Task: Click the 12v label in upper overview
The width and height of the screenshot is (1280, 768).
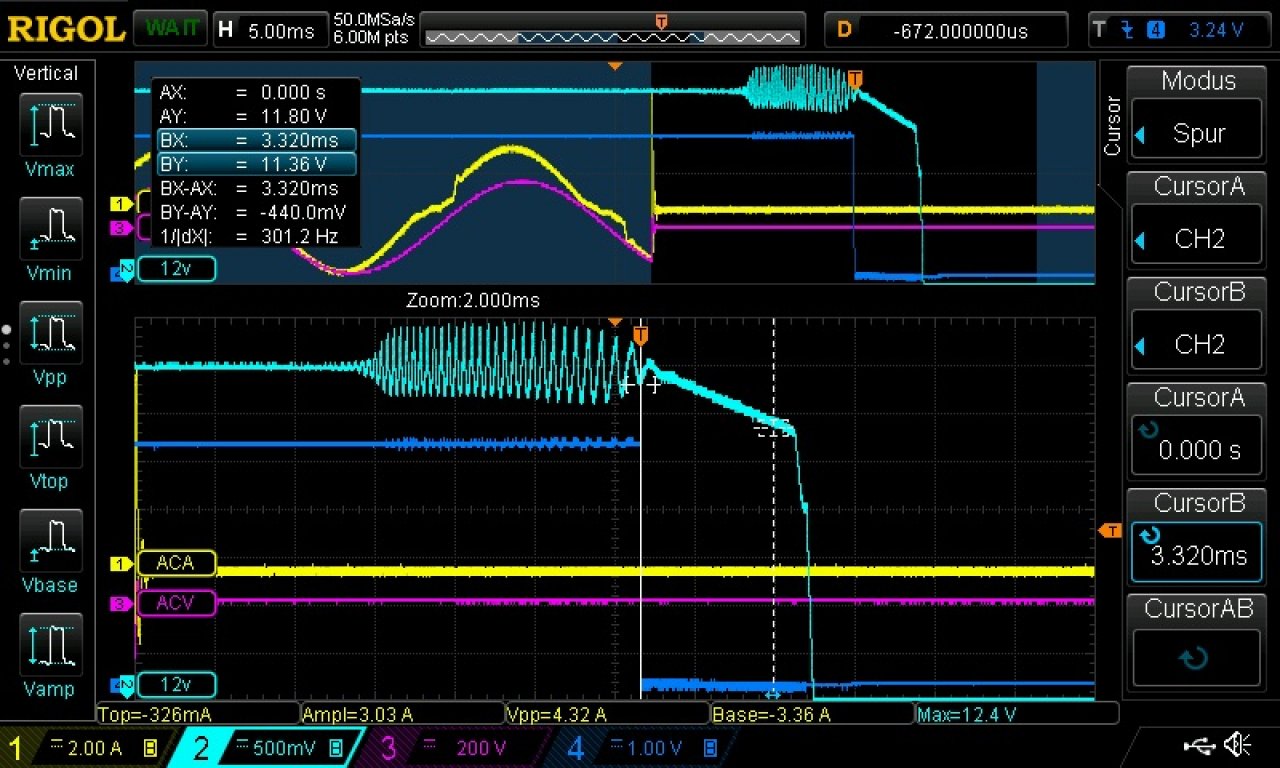Action: (x=175, y=269)
